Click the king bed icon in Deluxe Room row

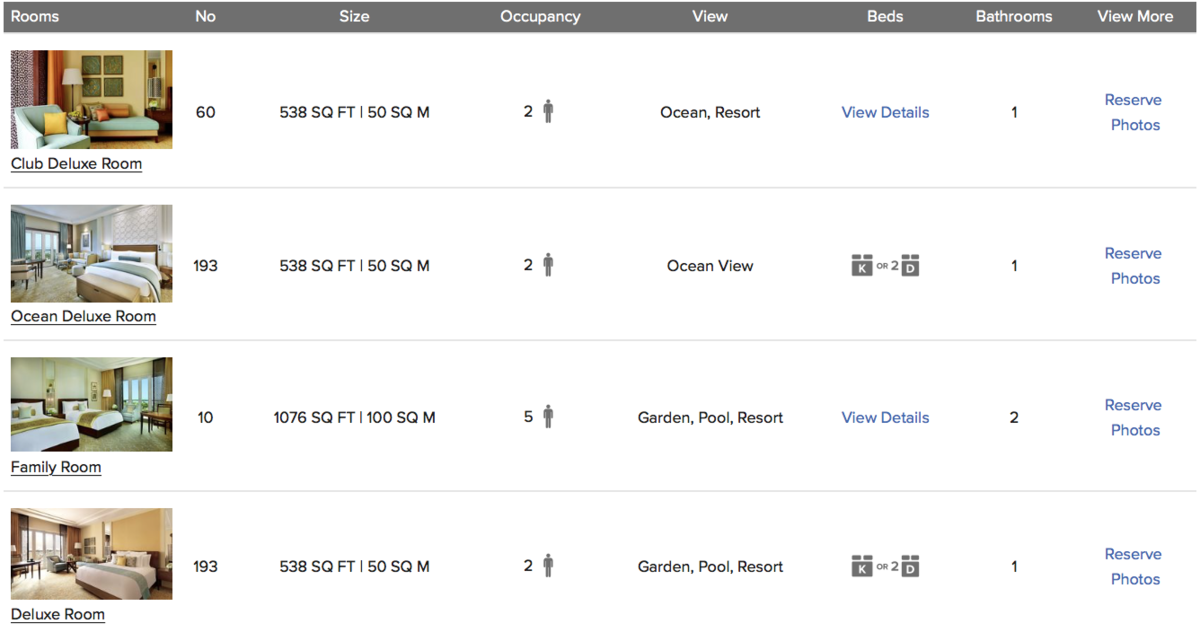pyautogui.click(x=862, y=567)
